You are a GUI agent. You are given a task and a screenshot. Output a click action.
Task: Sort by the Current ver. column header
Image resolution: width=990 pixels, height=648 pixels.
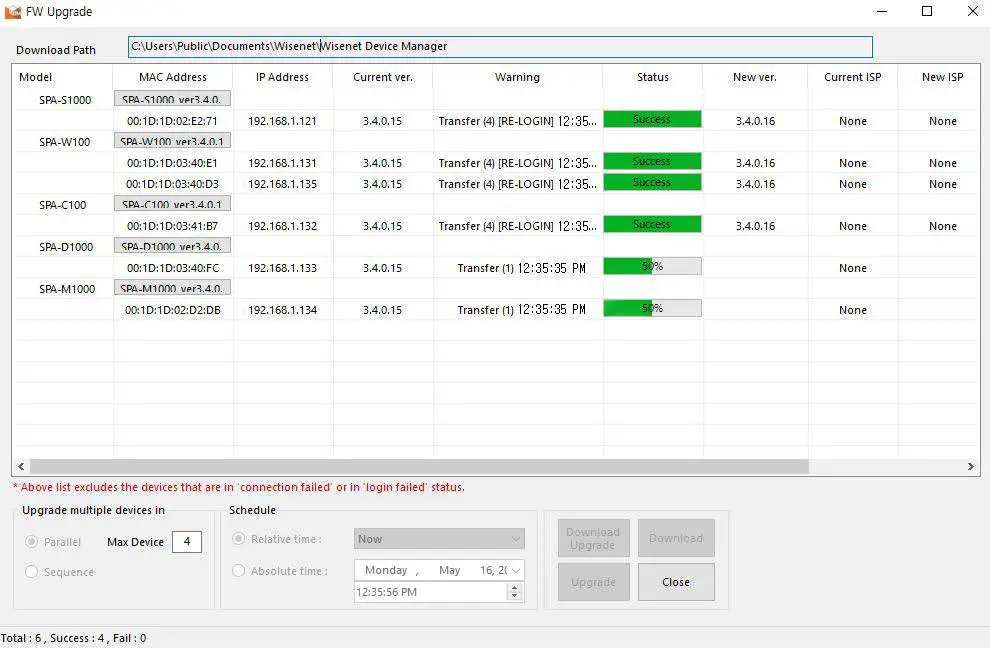click(x=383, y=77)
